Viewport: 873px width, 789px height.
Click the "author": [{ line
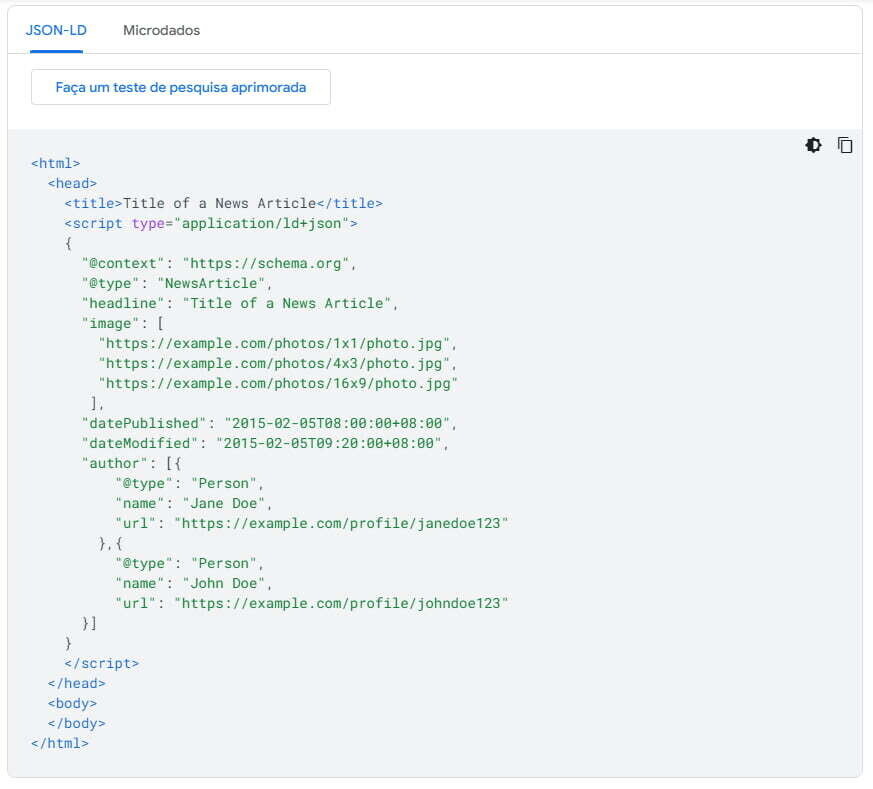(131, 464)
